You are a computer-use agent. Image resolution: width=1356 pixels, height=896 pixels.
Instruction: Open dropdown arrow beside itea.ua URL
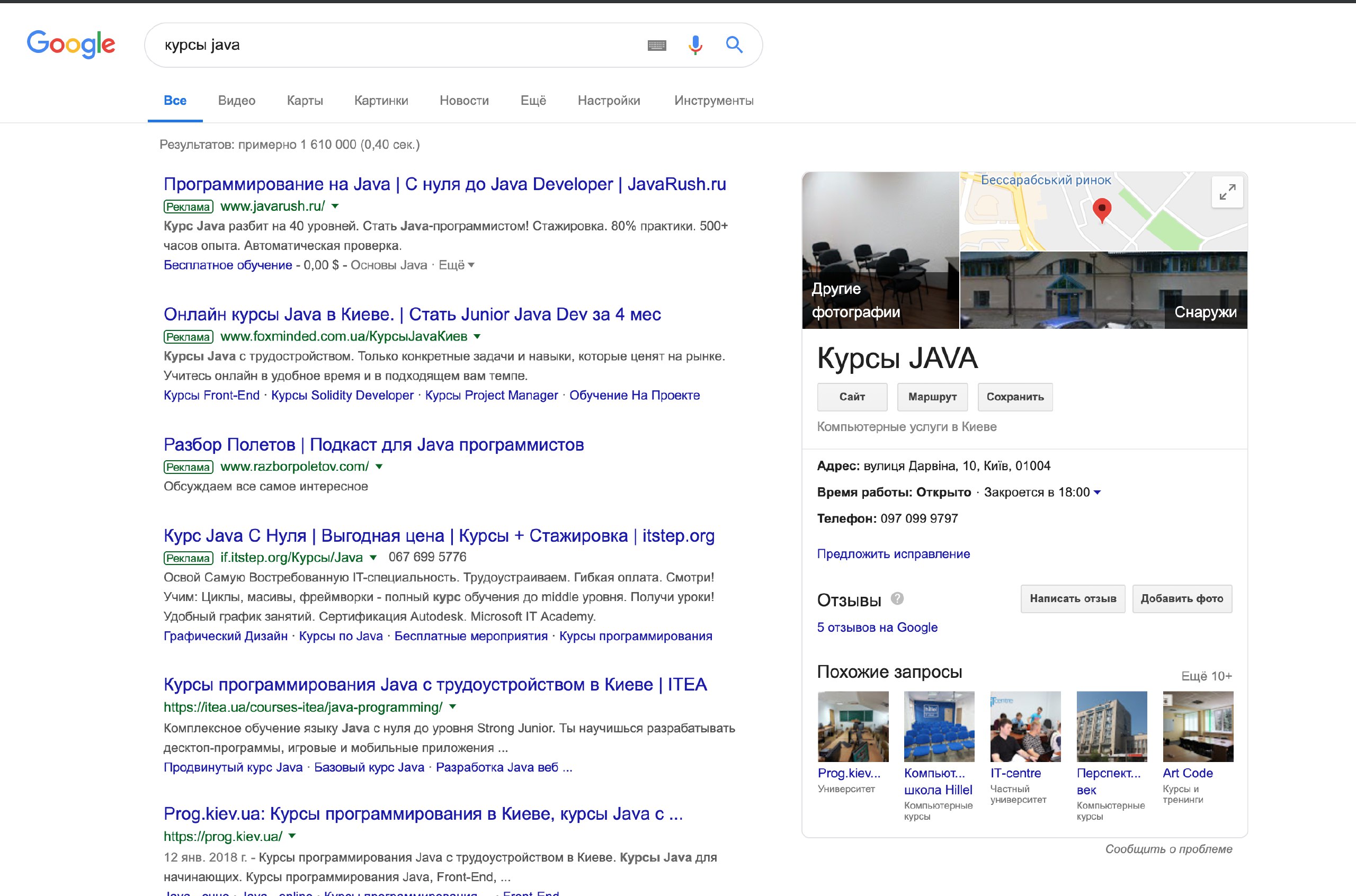452,707
